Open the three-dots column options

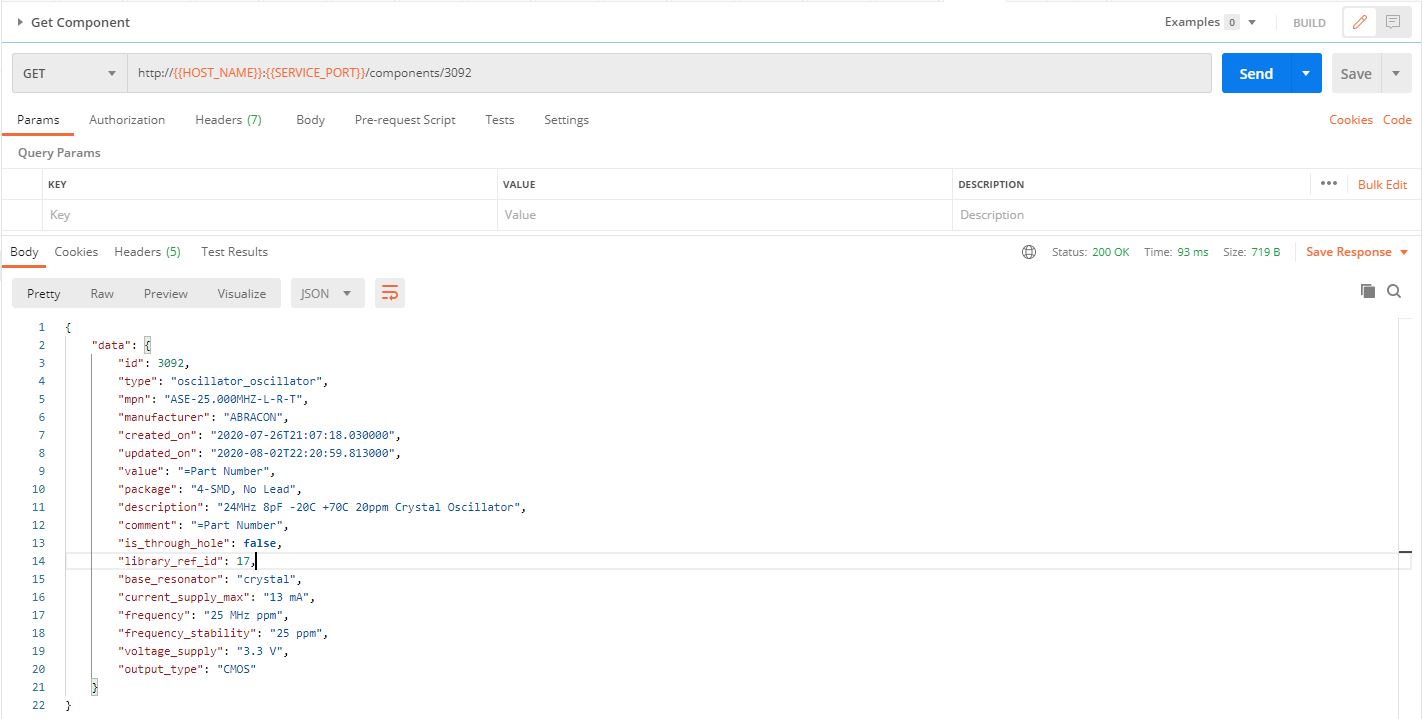(x=1328, y=184)
